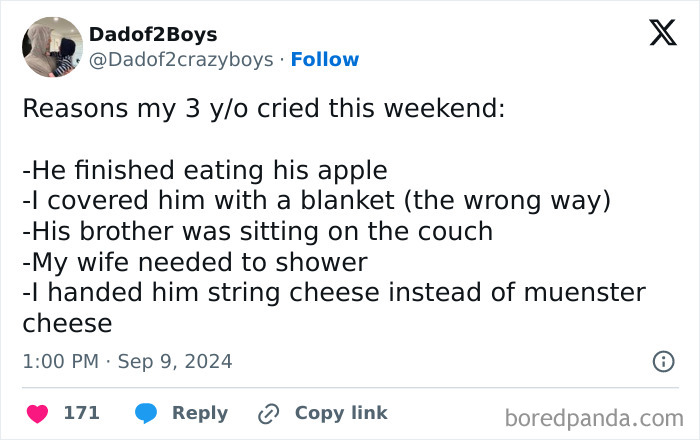Click the 171 likes count

pyautogui.click(x=81, y=413)
